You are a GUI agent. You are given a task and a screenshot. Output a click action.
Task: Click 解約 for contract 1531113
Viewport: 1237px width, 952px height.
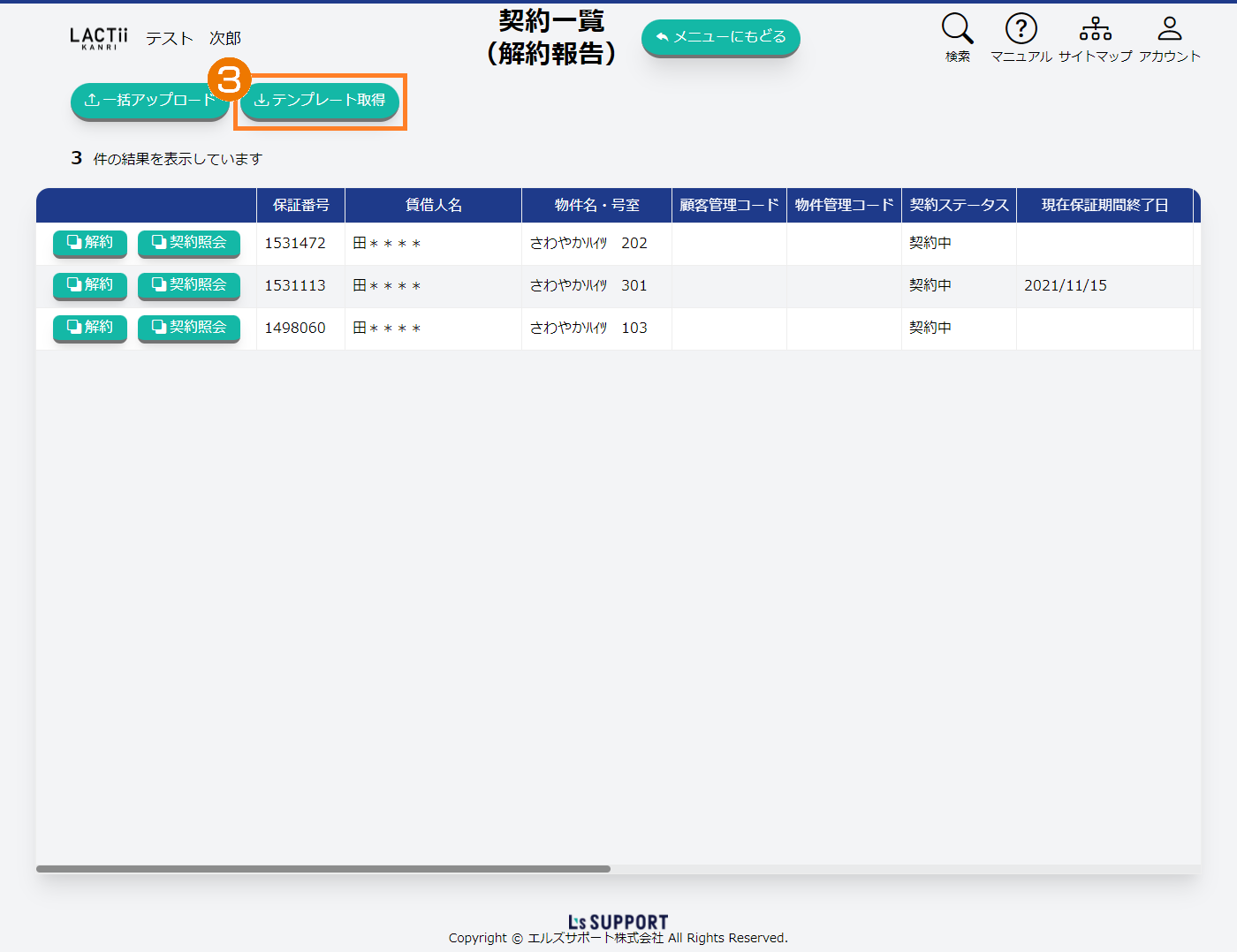tap(90, 285)
